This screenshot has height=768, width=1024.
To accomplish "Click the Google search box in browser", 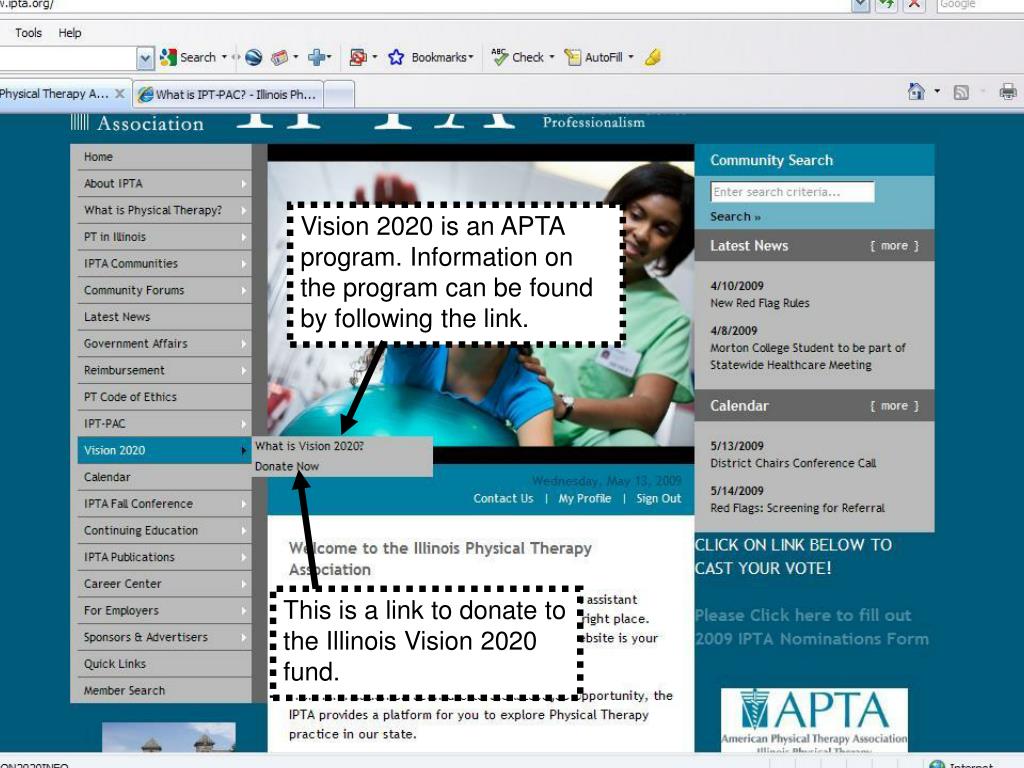I will click(980, 5).
